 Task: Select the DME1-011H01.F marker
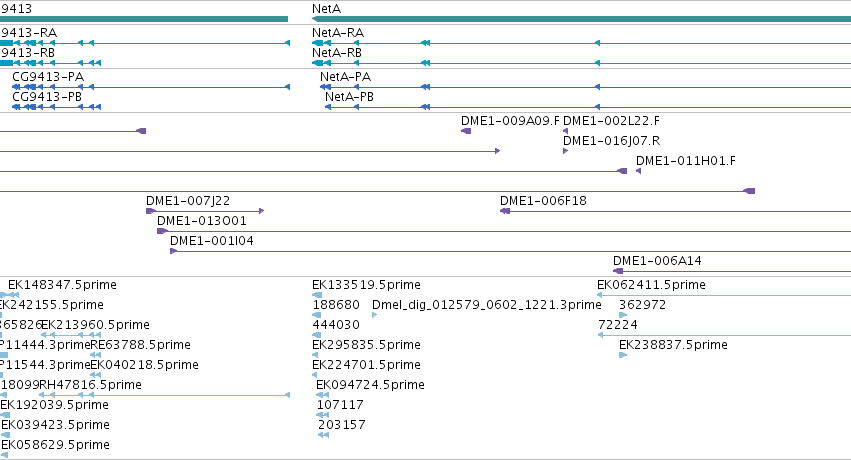[x=638, y=171]
